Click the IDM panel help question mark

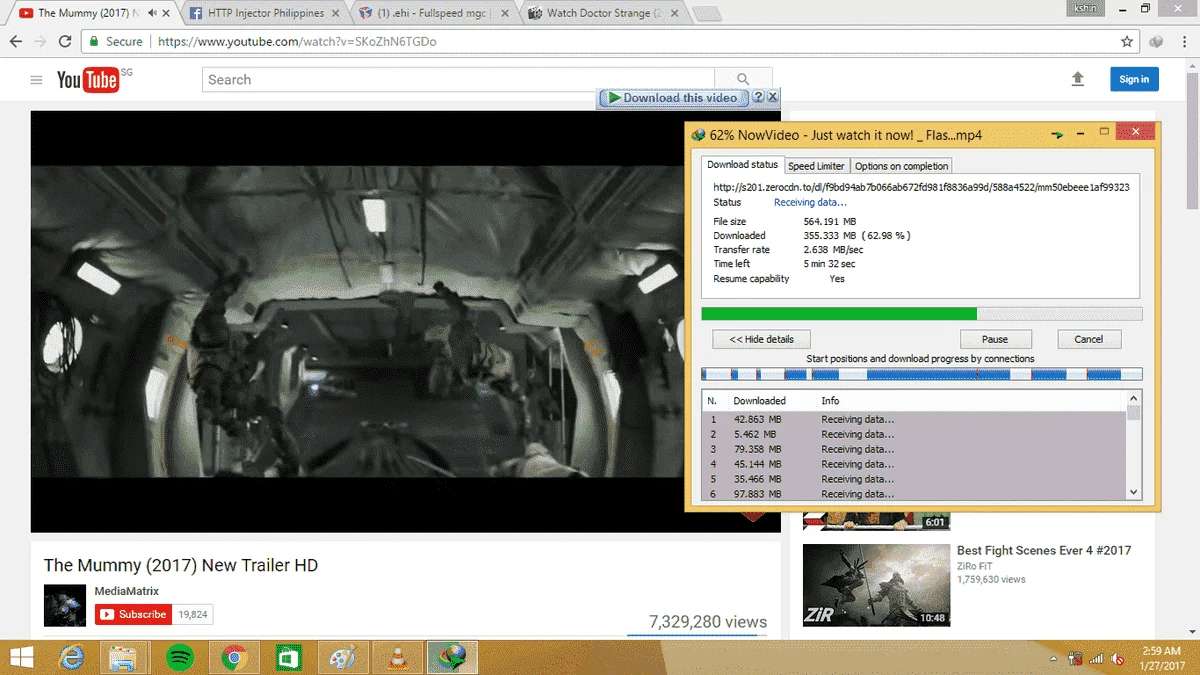click(758, 97)
